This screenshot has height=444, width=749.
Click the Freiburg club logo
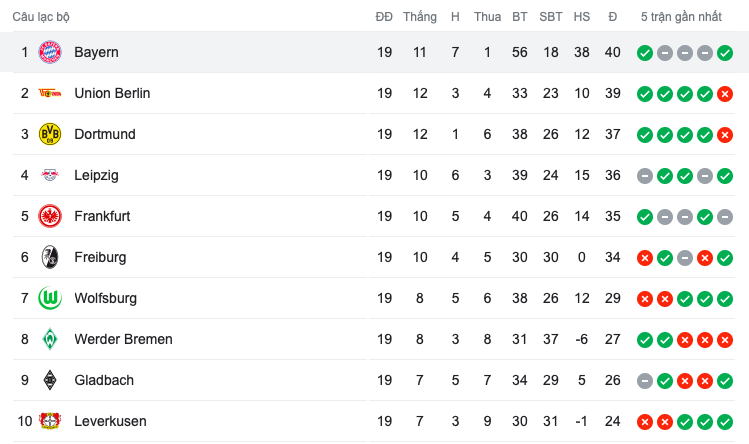[49, 257]
